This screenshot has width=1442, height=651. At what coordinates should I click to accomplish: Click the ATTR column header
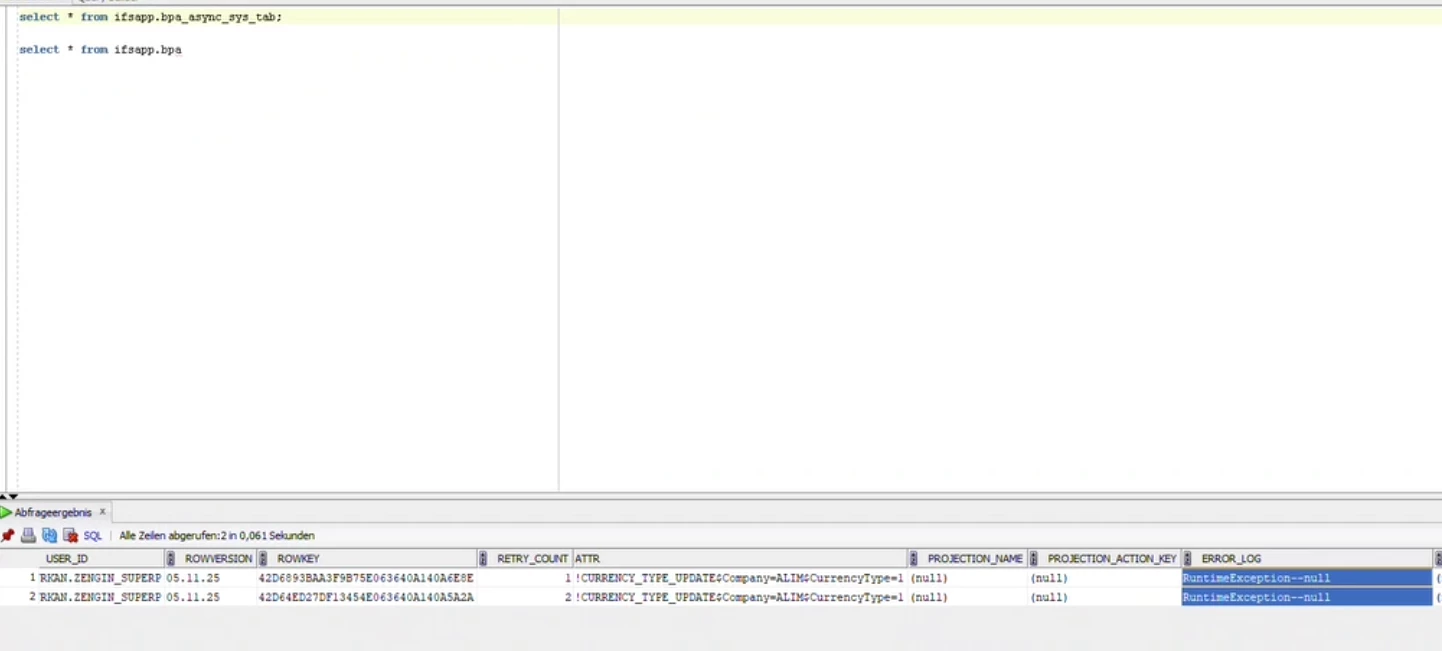740,559
